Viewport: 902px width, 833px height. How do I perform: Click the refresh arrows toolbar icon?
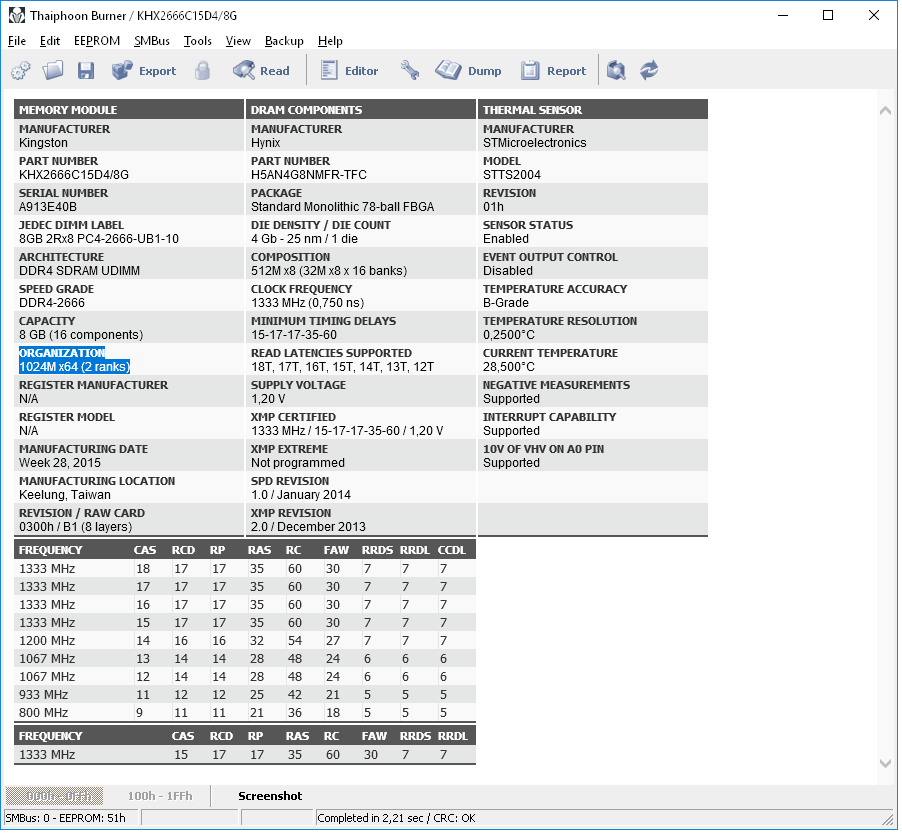pos(649,71)
